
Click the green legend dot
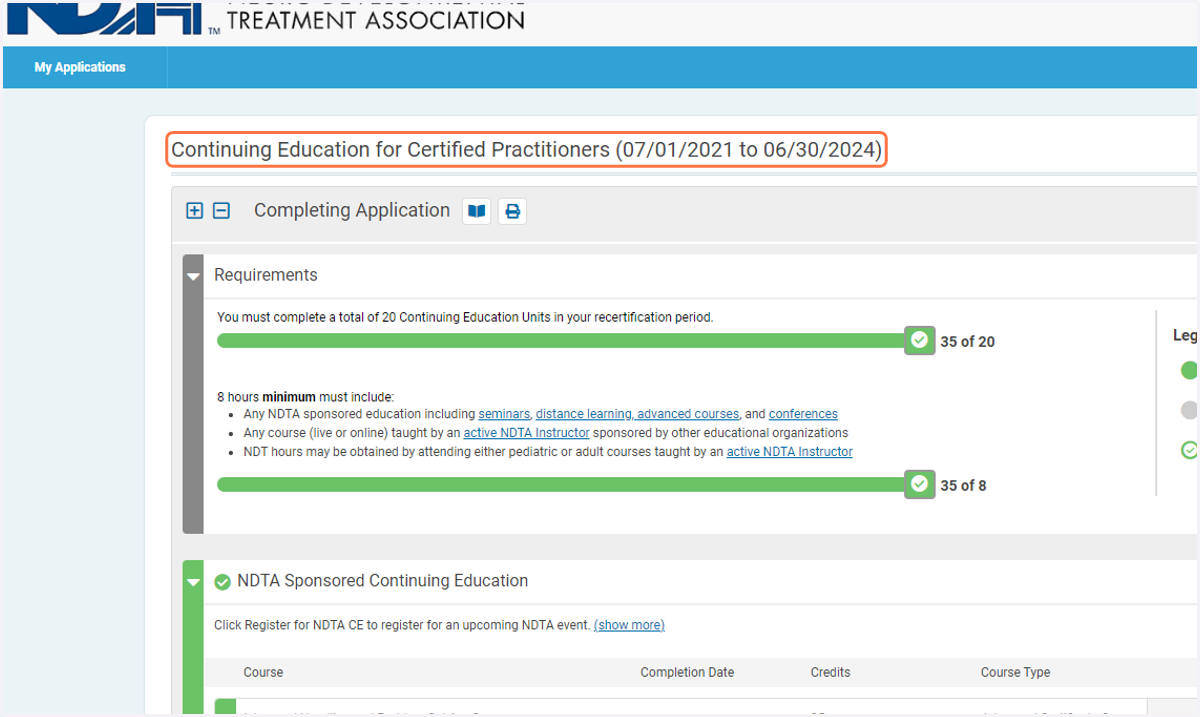coord(1189,371)
